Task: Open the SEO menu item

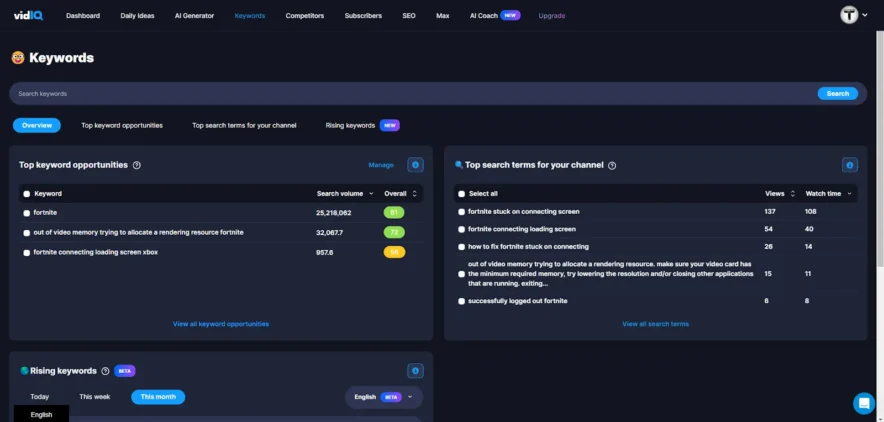Action: (409, 16)
